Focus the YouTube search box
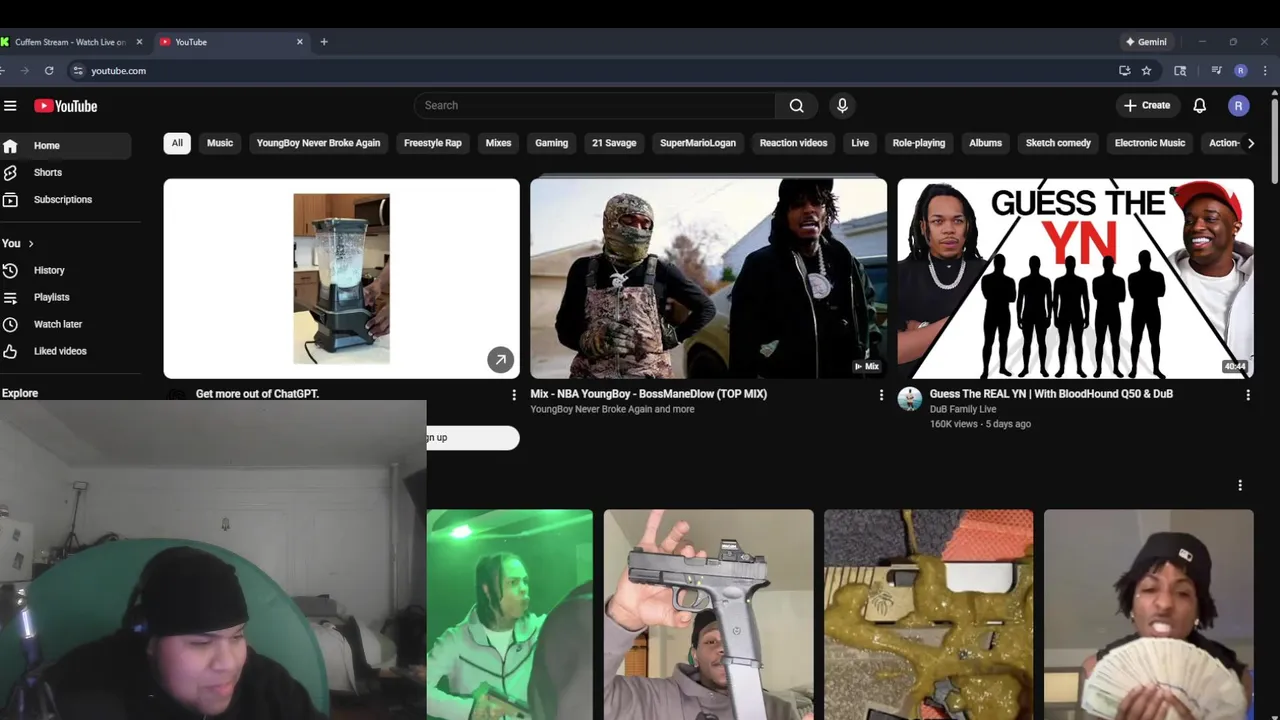Viewport: 1280px width, 720px height. 594,105
